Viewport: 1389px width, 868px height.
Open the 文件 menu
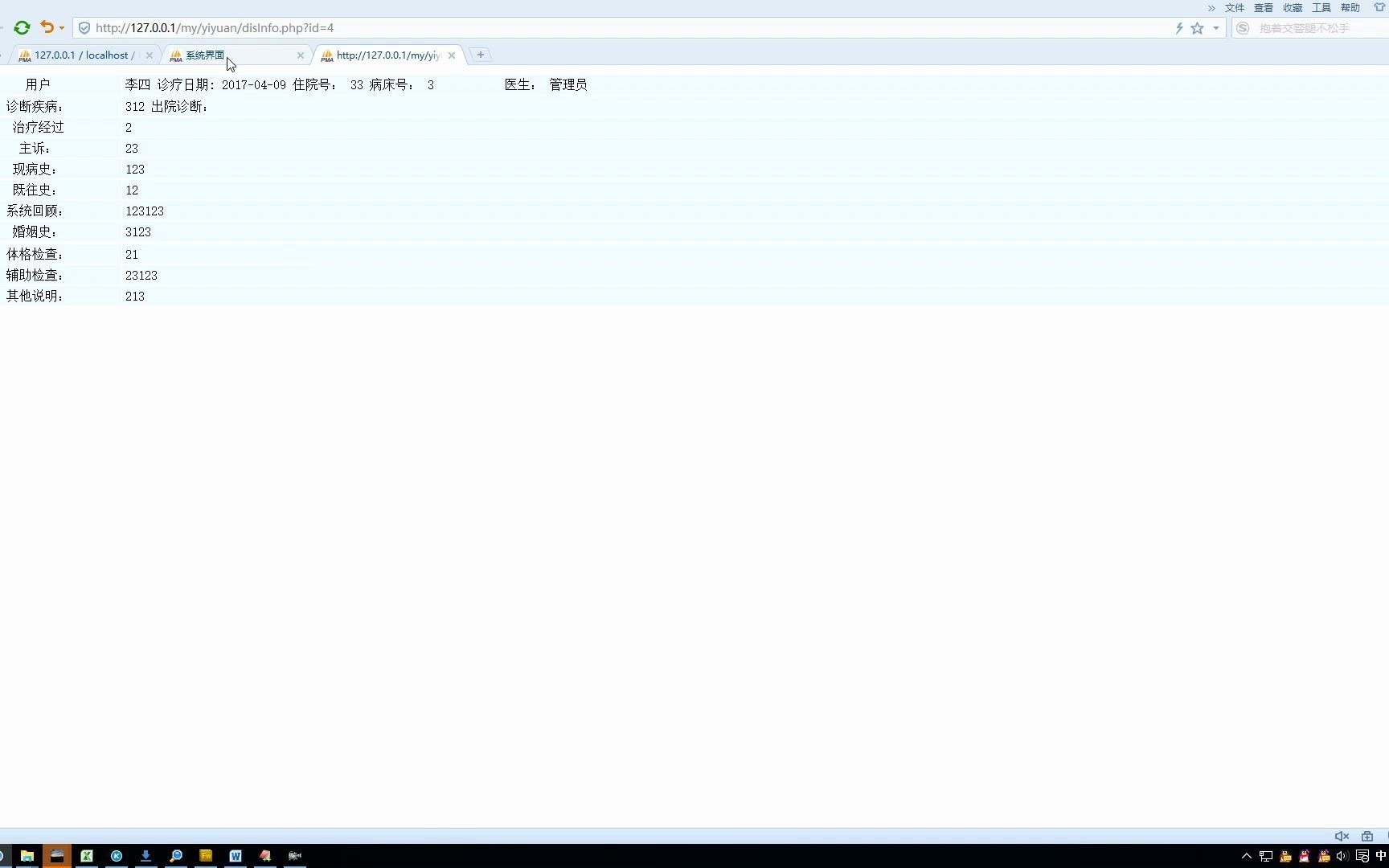point(1235,8)
